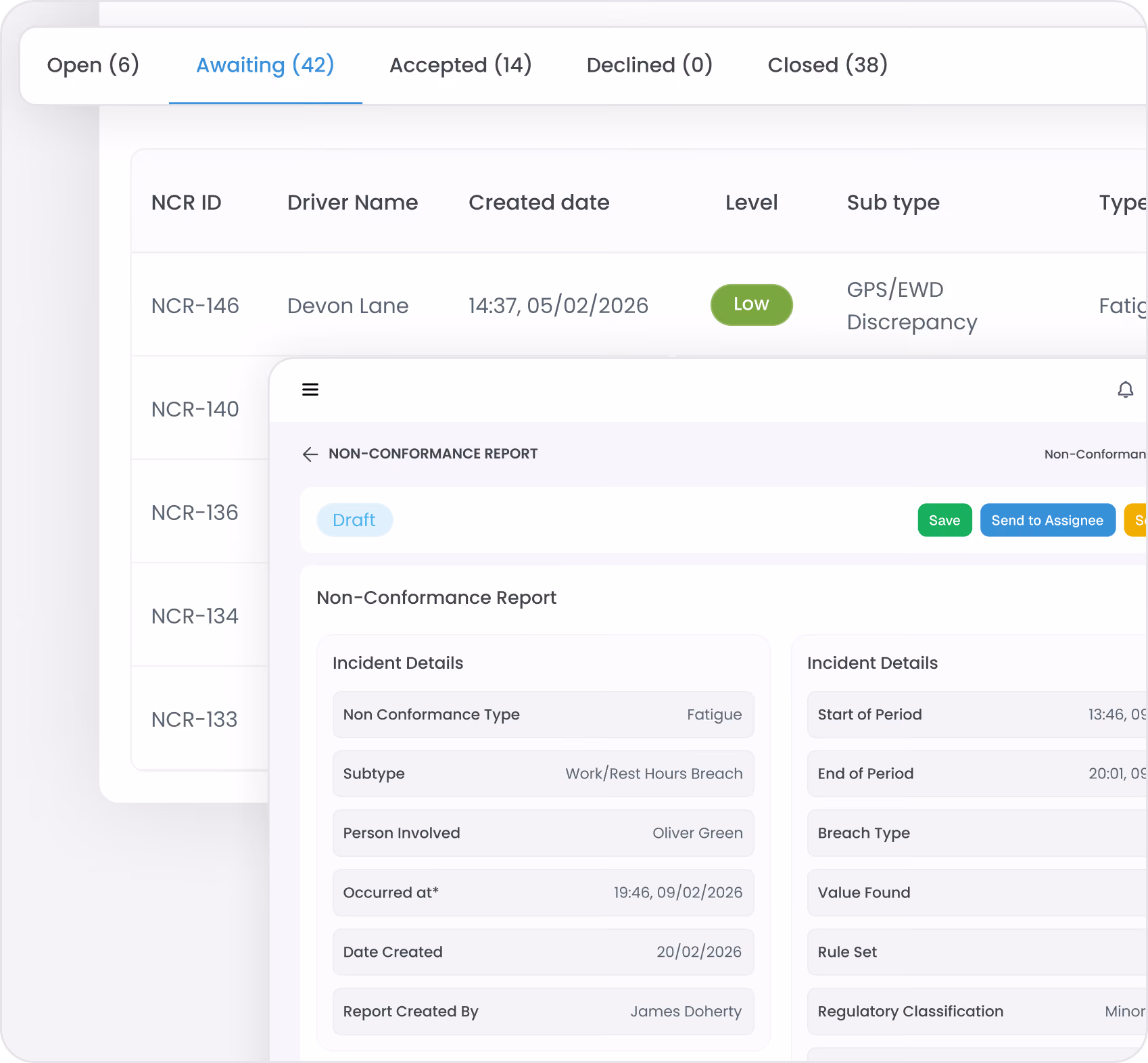This screenshot has height=1063, width=1148.
Task: Click the Send to Assignee button
Action: point(1047,520)
